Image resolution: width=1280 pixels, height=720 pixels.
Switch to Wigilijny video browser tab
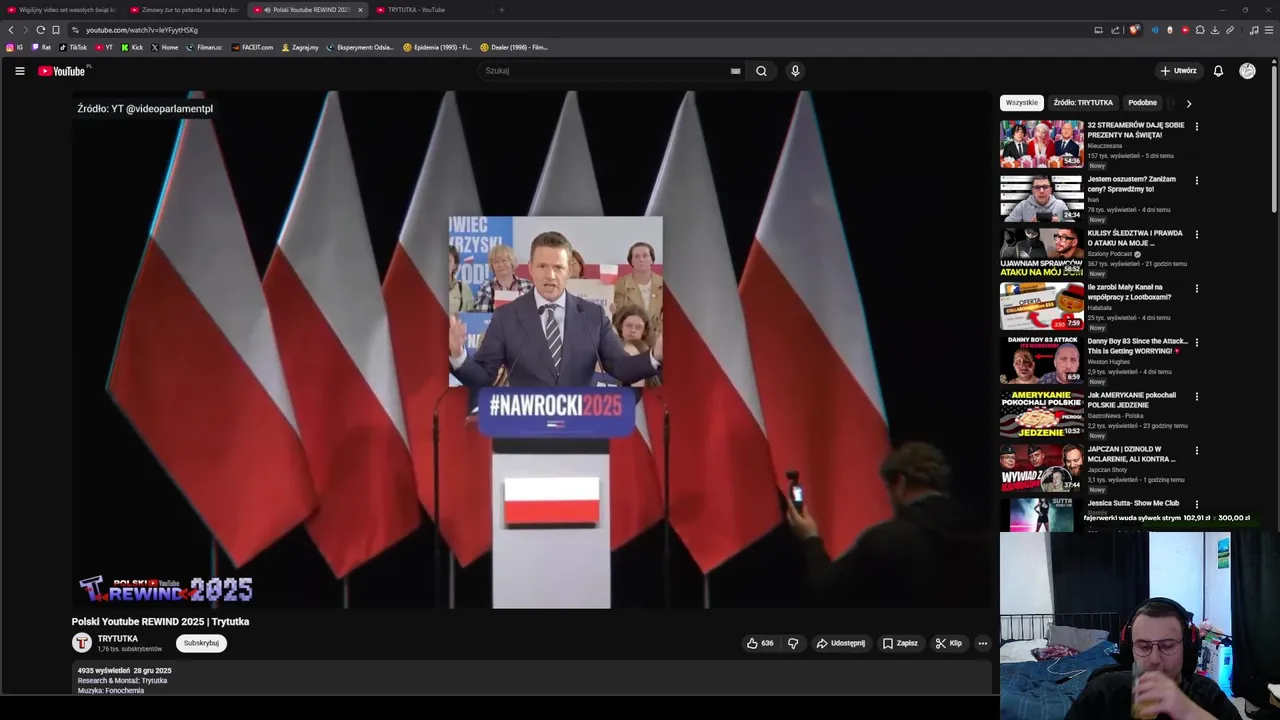[x=60, y=10]
